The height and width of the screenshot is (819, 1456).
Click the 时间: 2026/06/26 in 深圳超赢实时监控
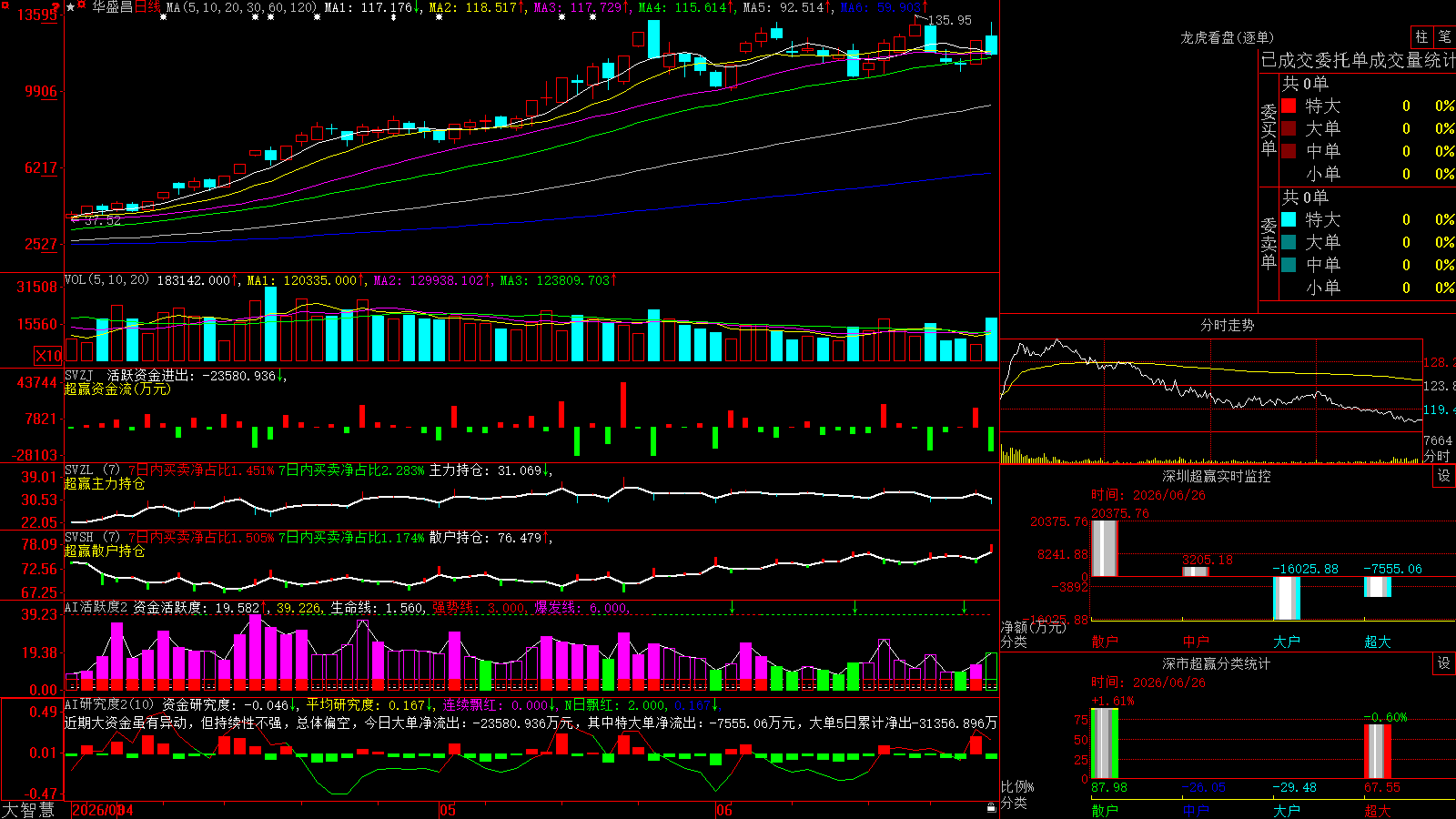pyautogui.click(x=1148, y=495)
